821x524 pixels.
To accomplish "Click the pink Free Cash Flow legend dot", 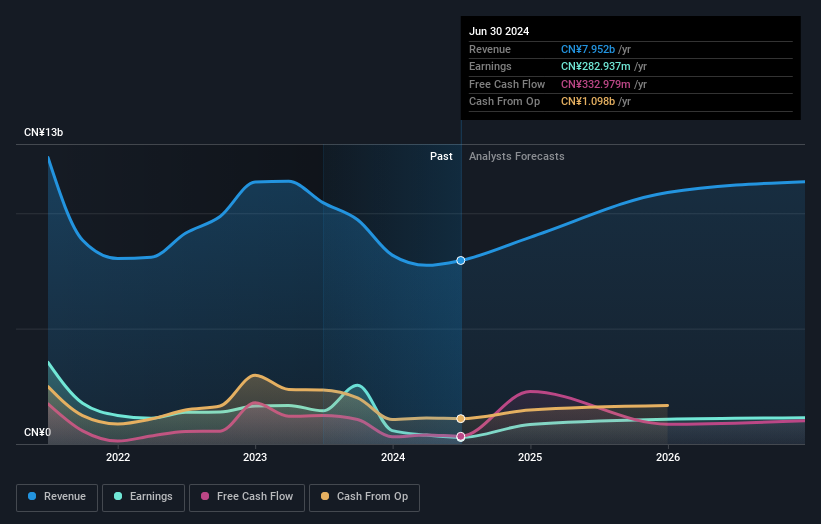I will [x=205, y=496].
